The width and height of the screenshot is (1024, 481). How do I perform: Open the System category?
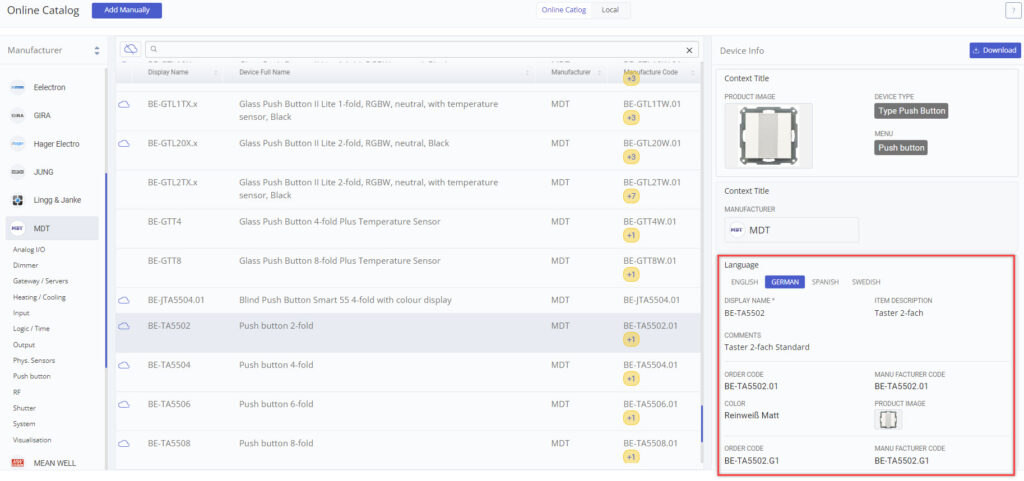(24, 424)
